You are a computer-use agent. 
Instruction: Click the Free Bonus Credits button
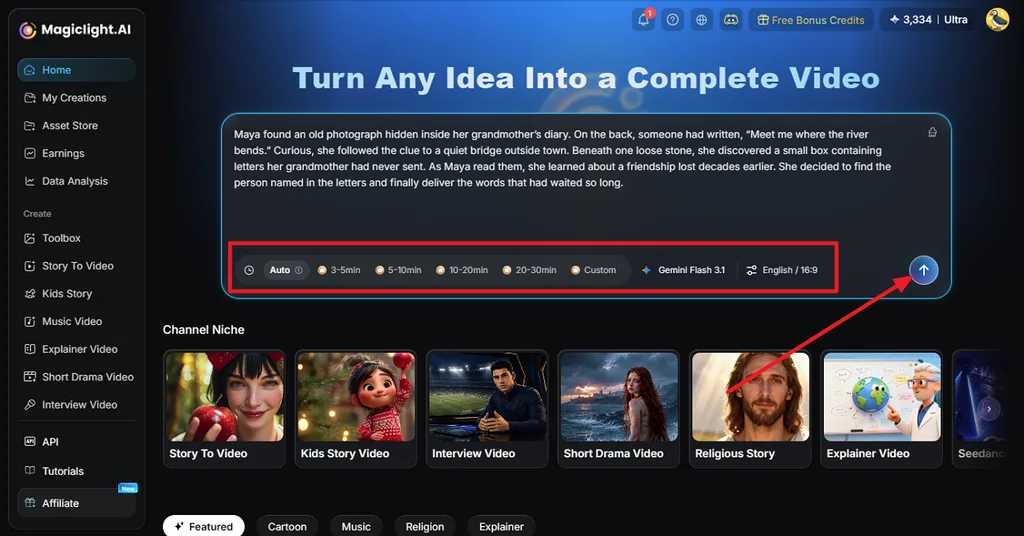click(810, 20)
